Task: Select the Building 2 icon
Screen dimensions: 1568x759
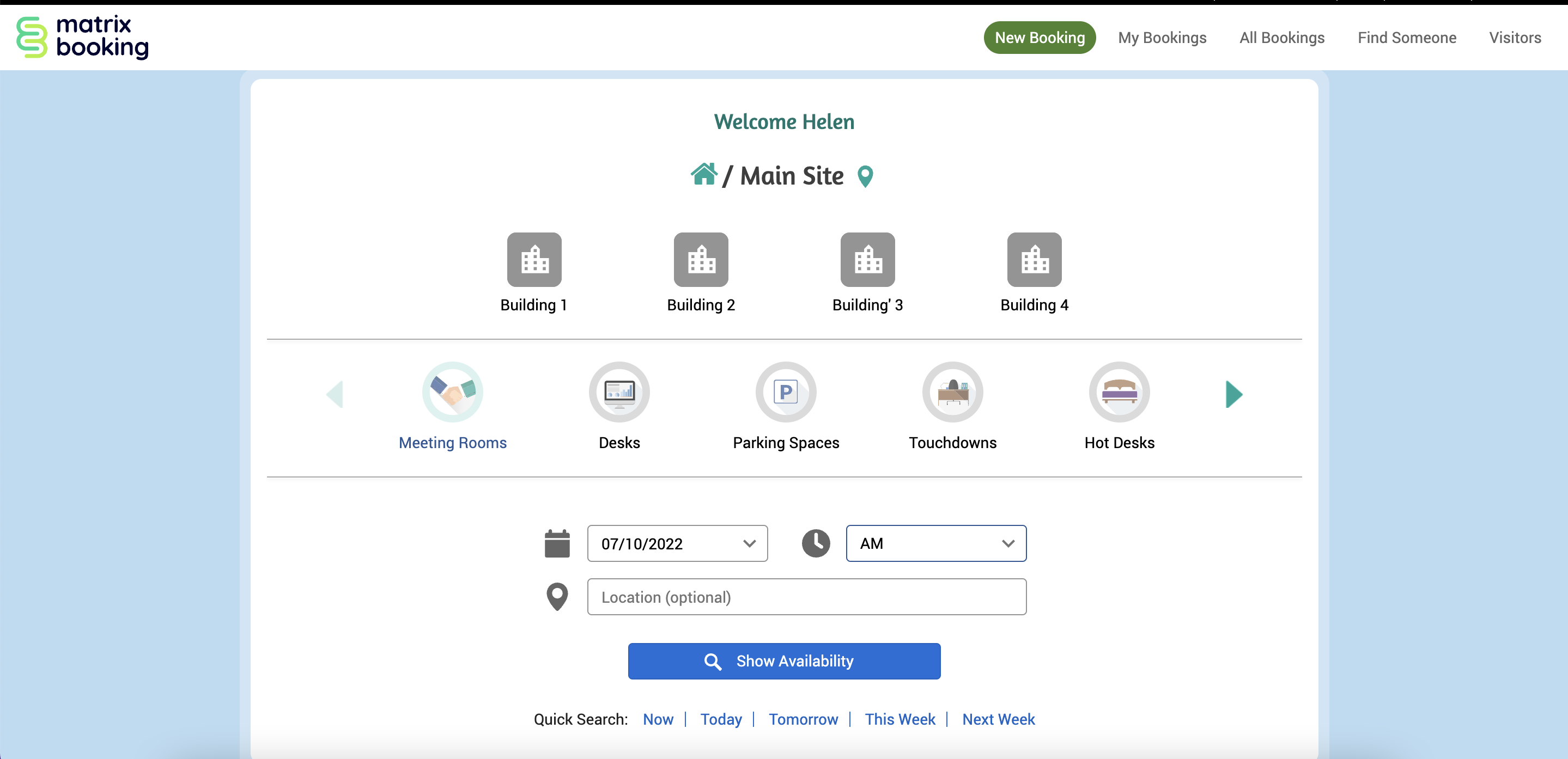Action: (701, 260)
